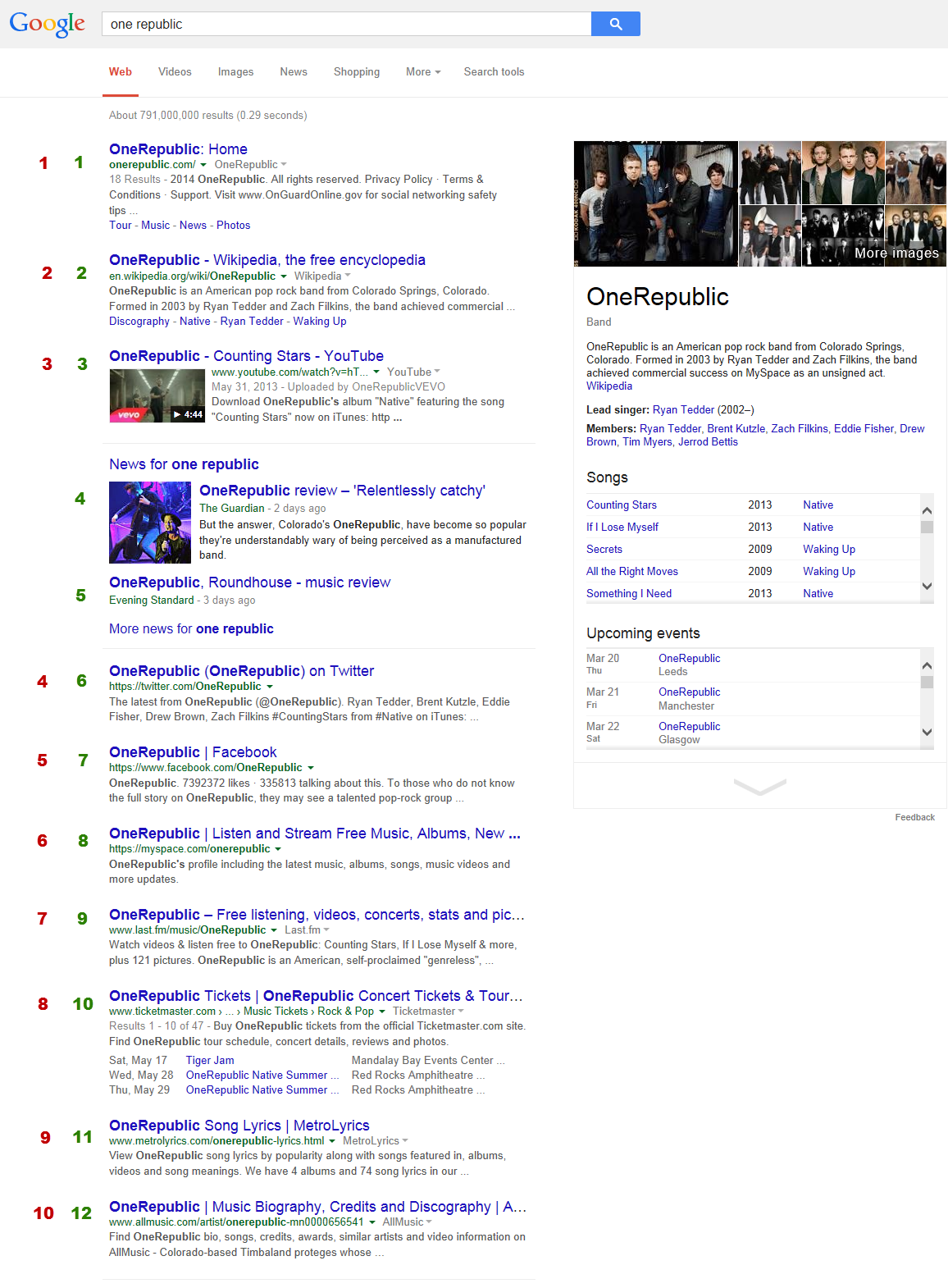This screenshot has height=1288, width=948.
Task: Click the search box containing one republic
Action: [346, 24]
